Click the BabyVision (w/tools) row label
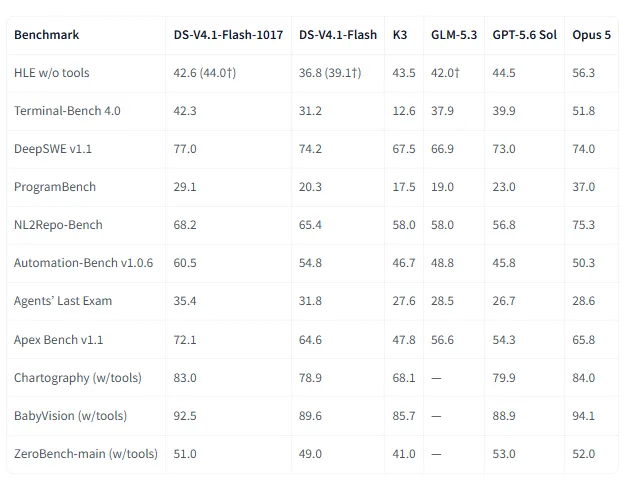Viewport: 626px width, 482px height. (70, 416)
